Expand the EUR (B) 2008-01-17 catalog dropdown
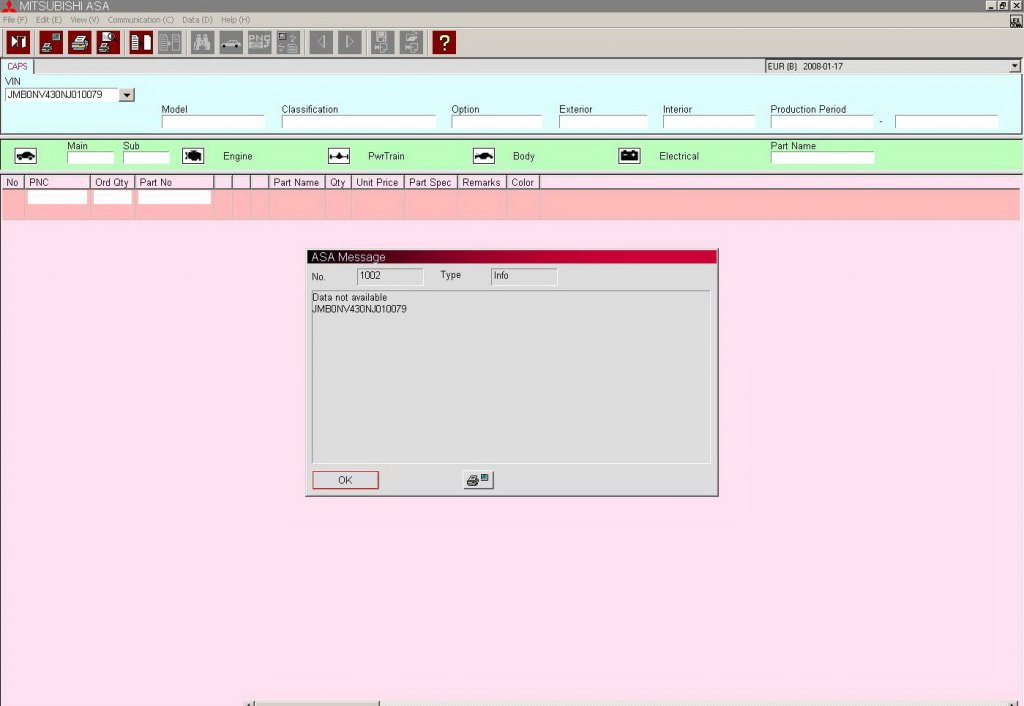 click(x=1014, y=67)
